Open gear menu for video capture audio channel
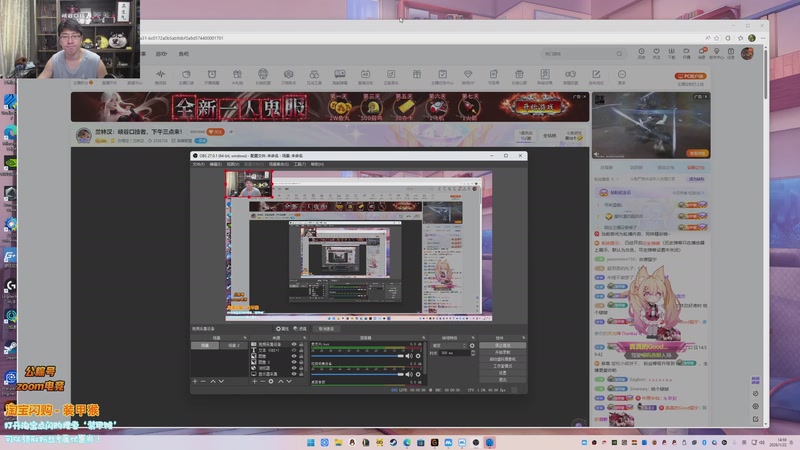This screenshot has height=450, width=800. (x=418, y=374)
